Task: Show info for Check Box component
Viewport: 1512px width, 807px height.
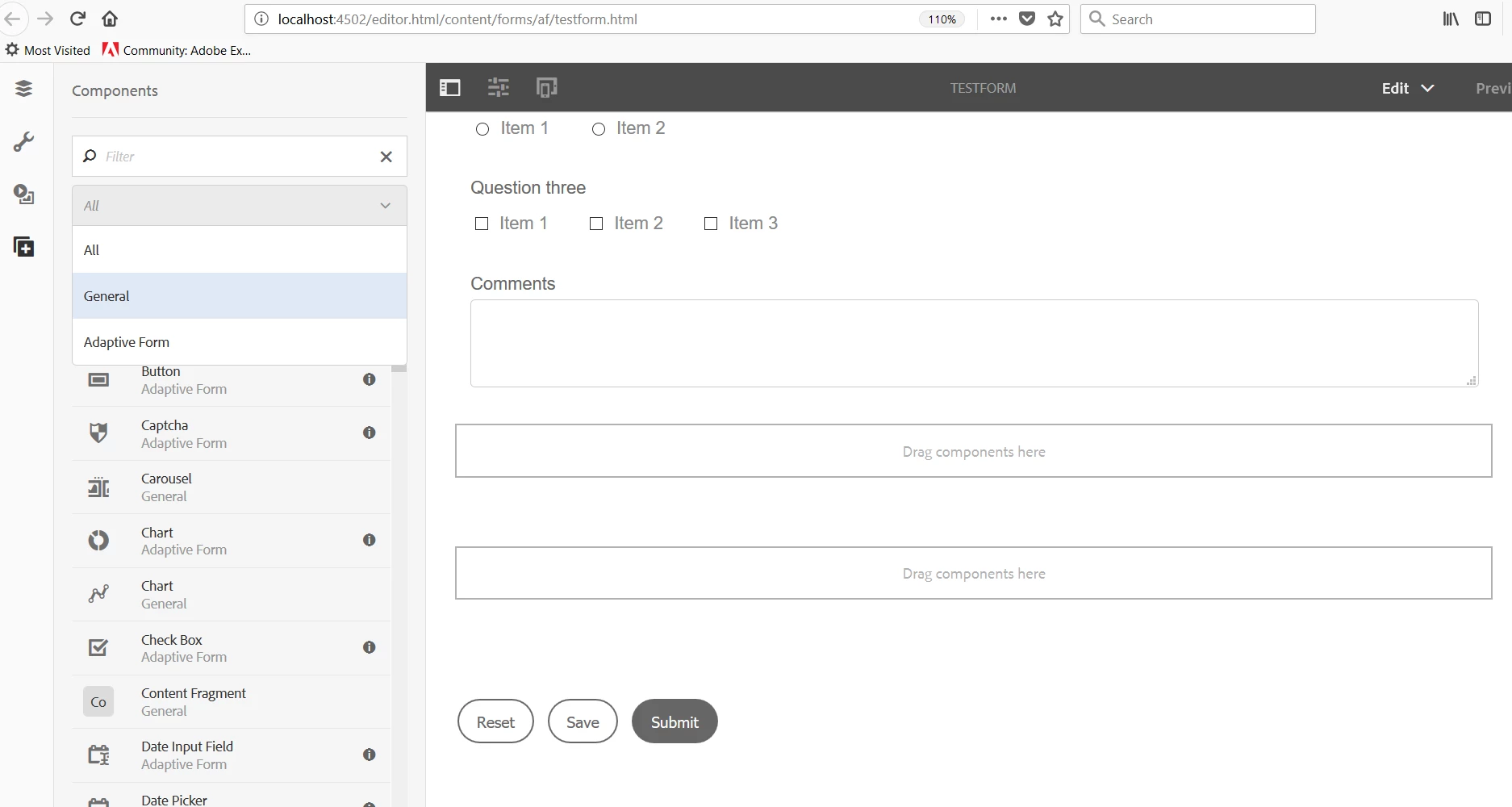Action: (x=370, y=647)
